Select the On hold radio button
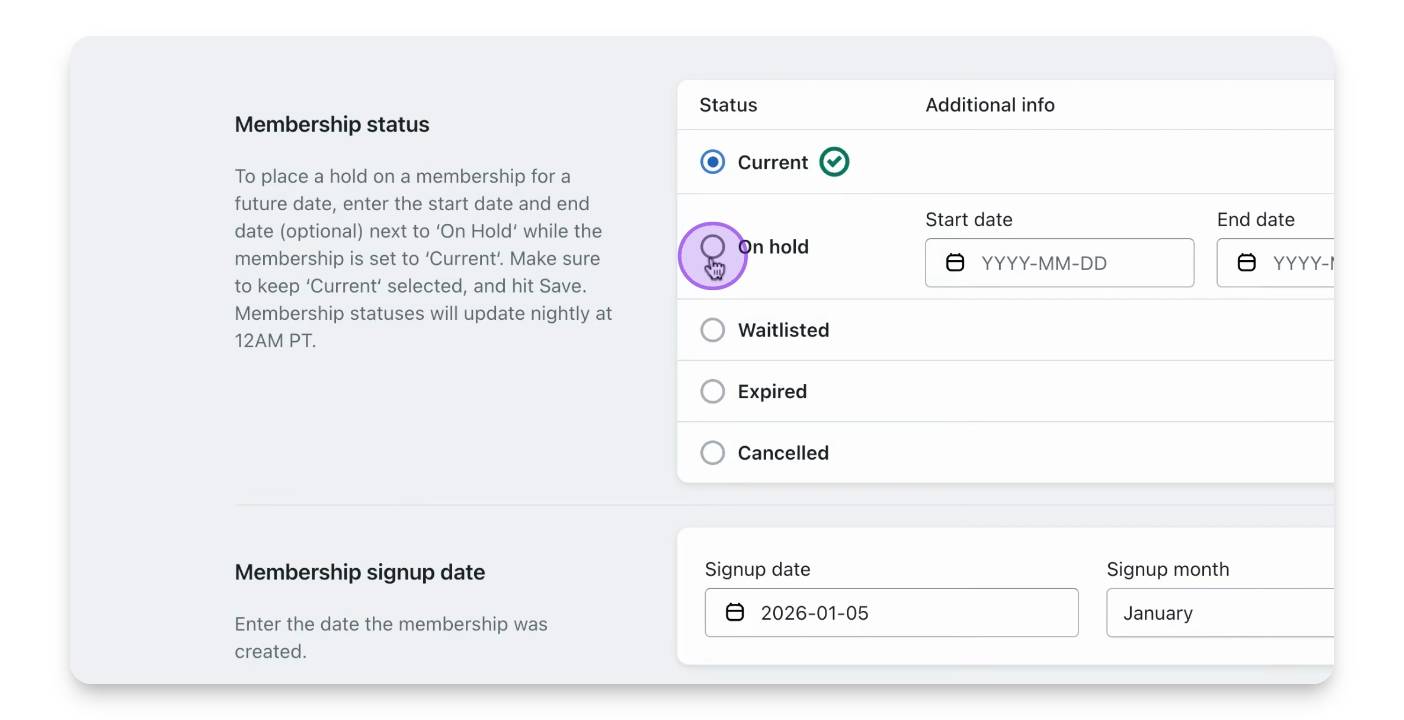The image size is (1404, 720). click(x=713, y=247)
